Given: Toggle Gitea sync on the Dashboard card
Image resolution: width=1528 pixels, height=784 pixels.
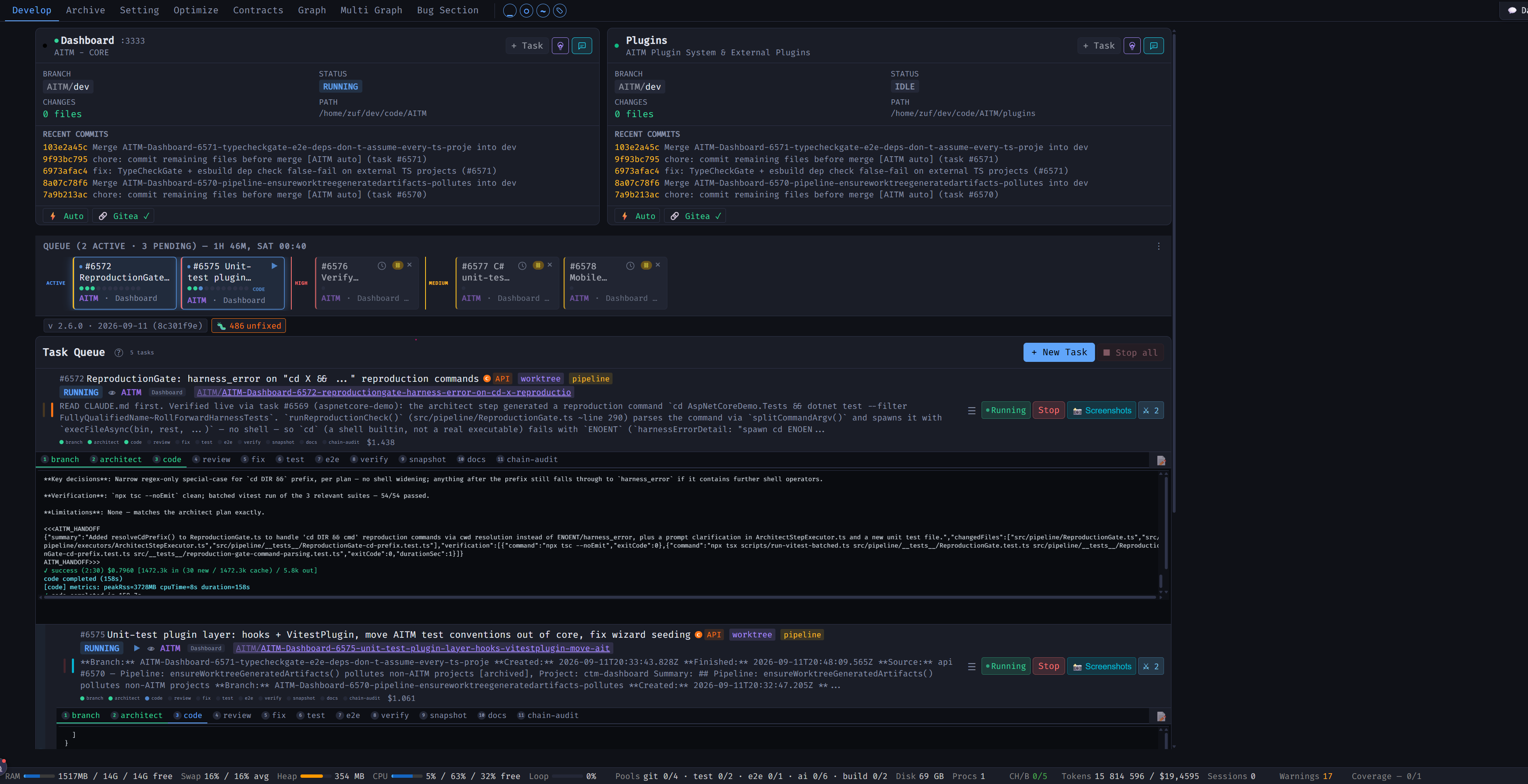Looking at the screenshot, I should [123, 216].
